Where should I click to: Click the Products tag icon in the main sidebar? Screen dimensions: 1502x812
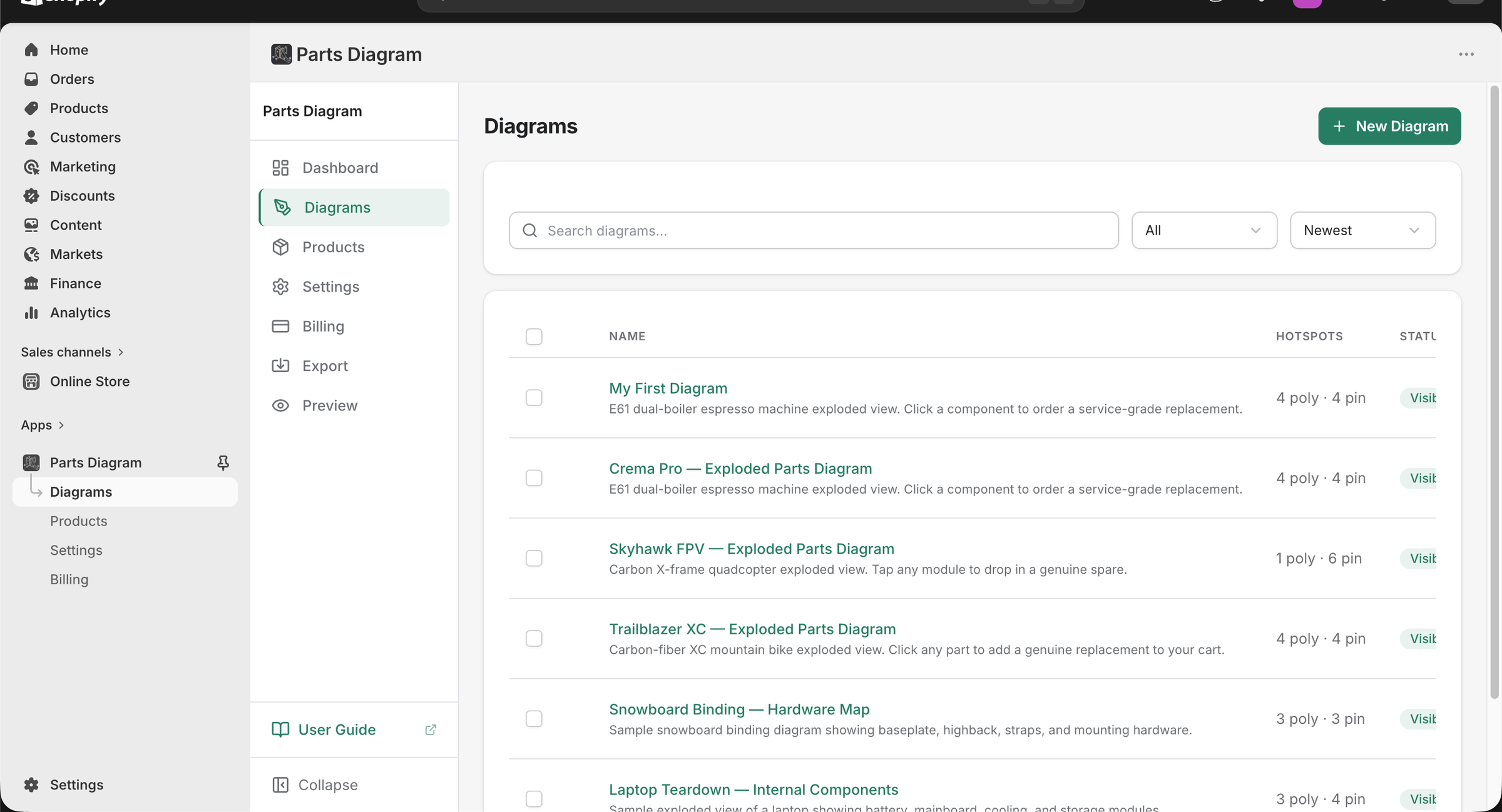click(x=31, y=108)
